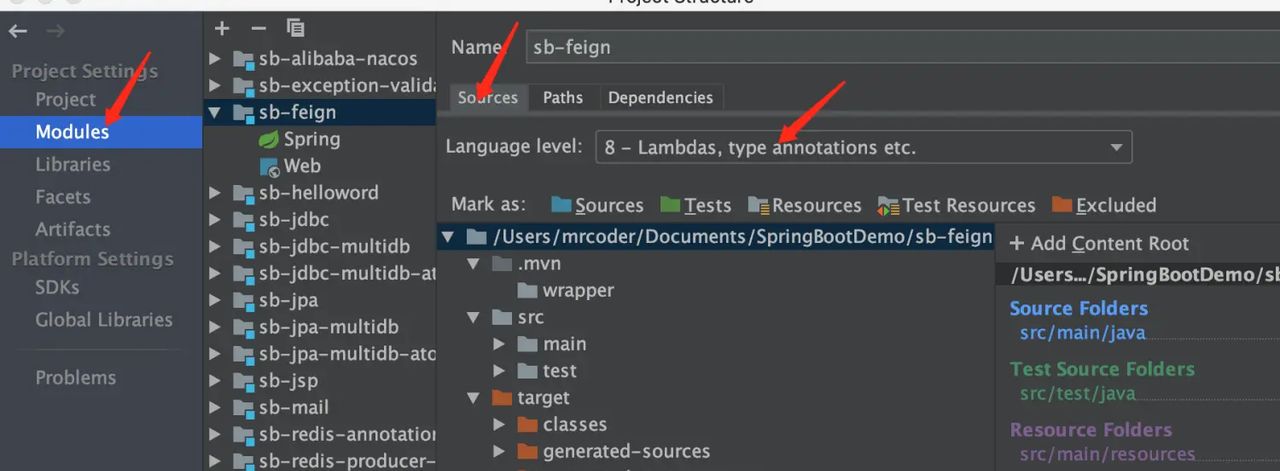Collapse the target folder
This screenshot has height=471, width=1280.
pyautogui.click(x=474, y=398)
